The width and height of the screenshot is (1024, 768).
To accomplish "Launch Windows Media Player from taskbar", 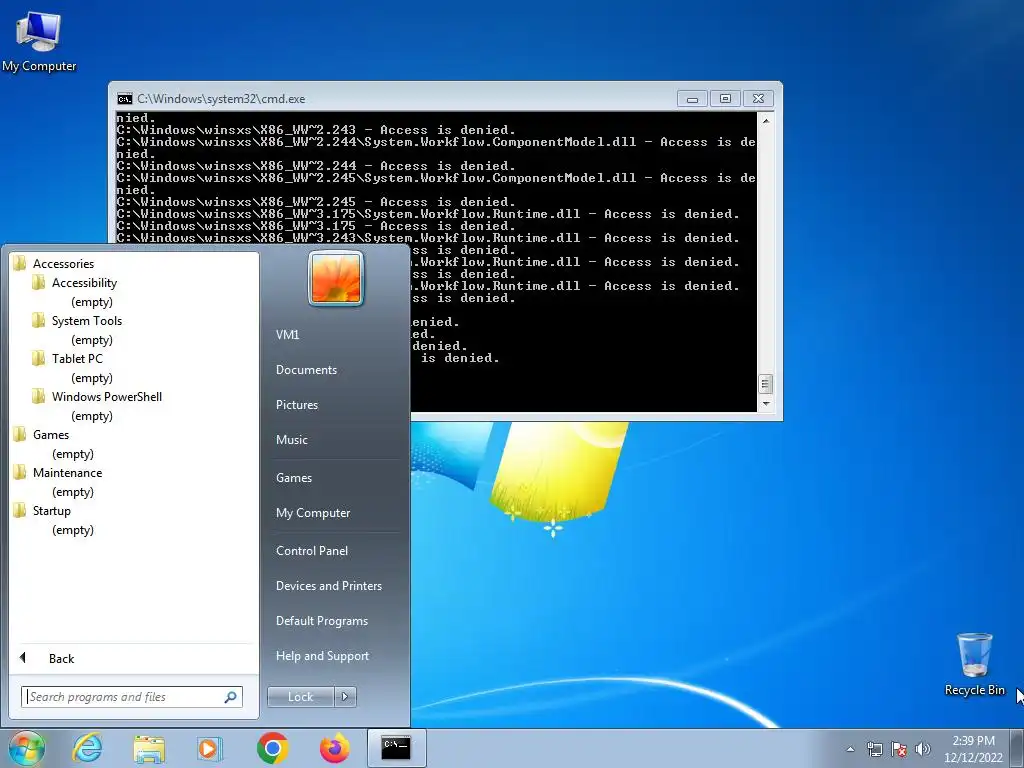I will pos(210,748).
